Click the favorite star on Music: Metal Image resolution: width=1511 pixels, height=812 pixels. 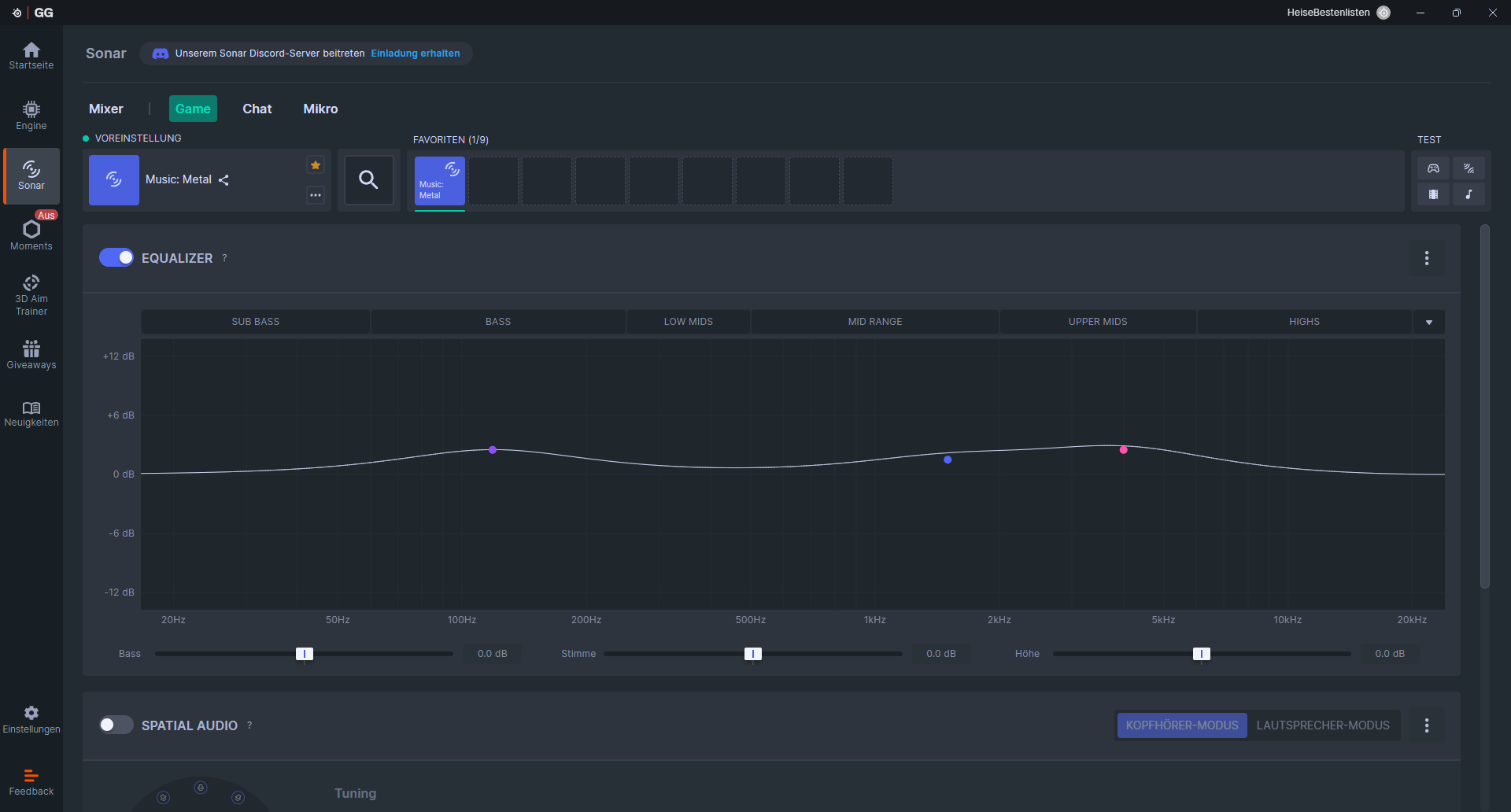pos(316,165)
